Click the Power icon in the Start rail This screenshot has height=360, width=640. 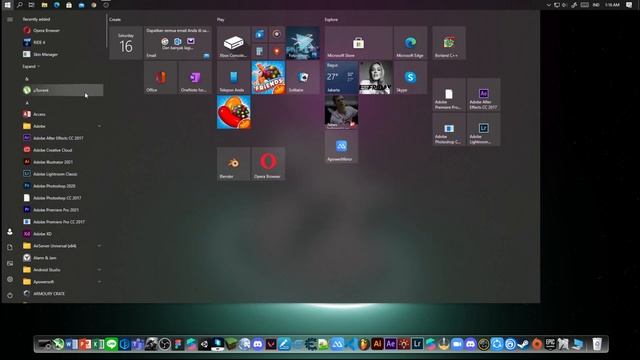tap(10, 295)
